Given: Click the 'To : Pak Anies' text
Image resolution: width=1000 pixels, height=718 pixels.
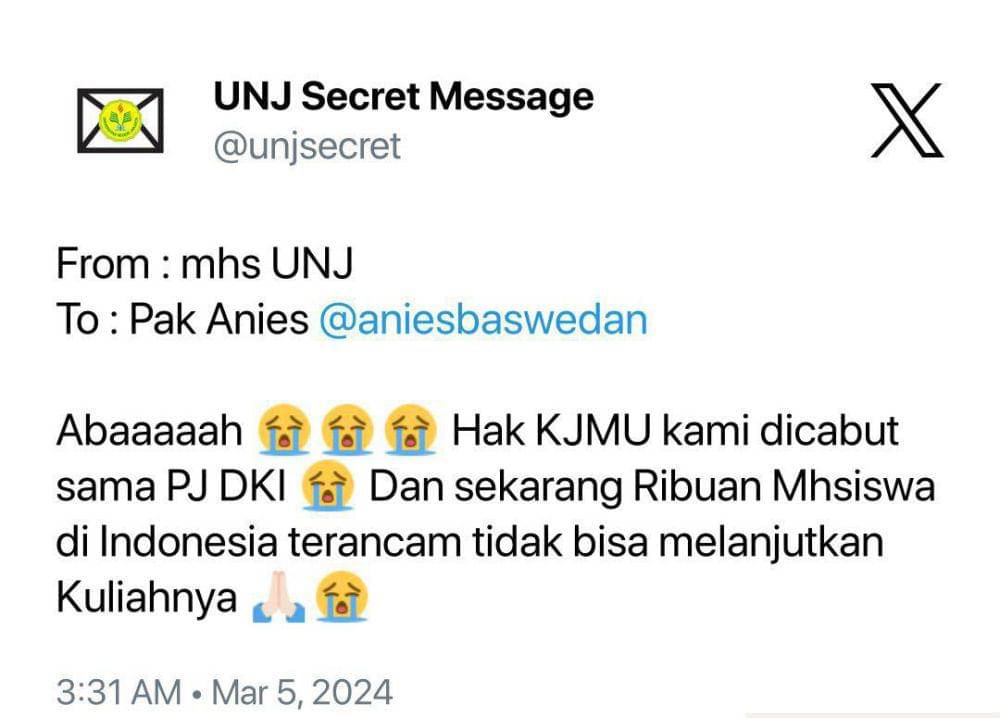Looking at the screenshot, I should click(x=182, y=319).
